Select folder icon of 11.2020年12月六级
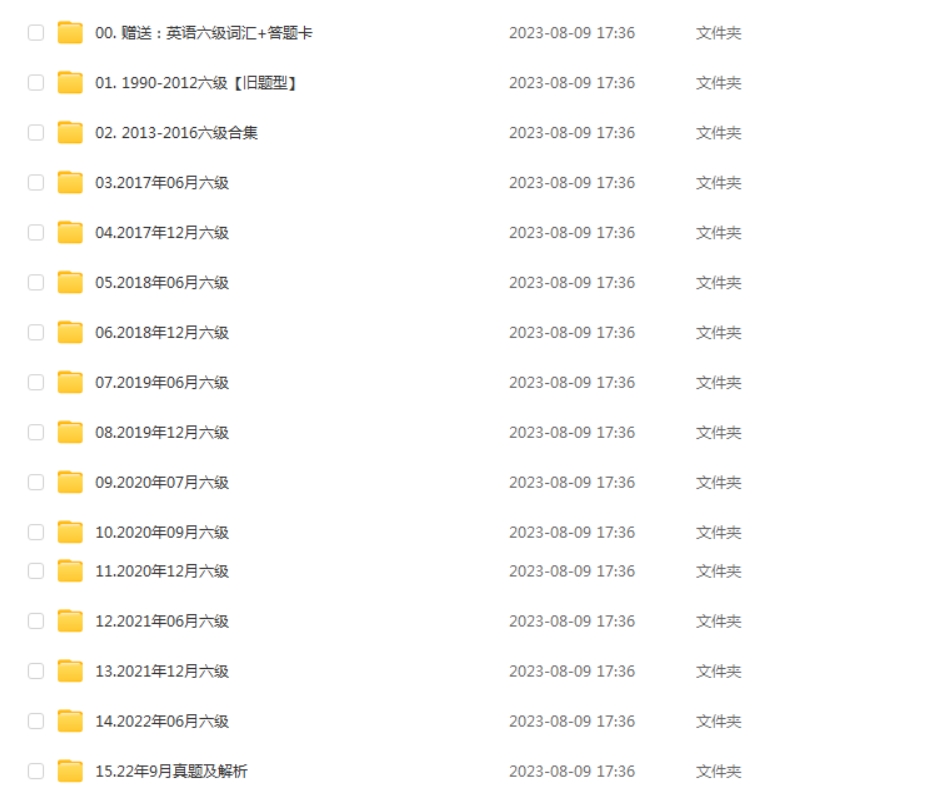947x800 pixels. [70, 571]
